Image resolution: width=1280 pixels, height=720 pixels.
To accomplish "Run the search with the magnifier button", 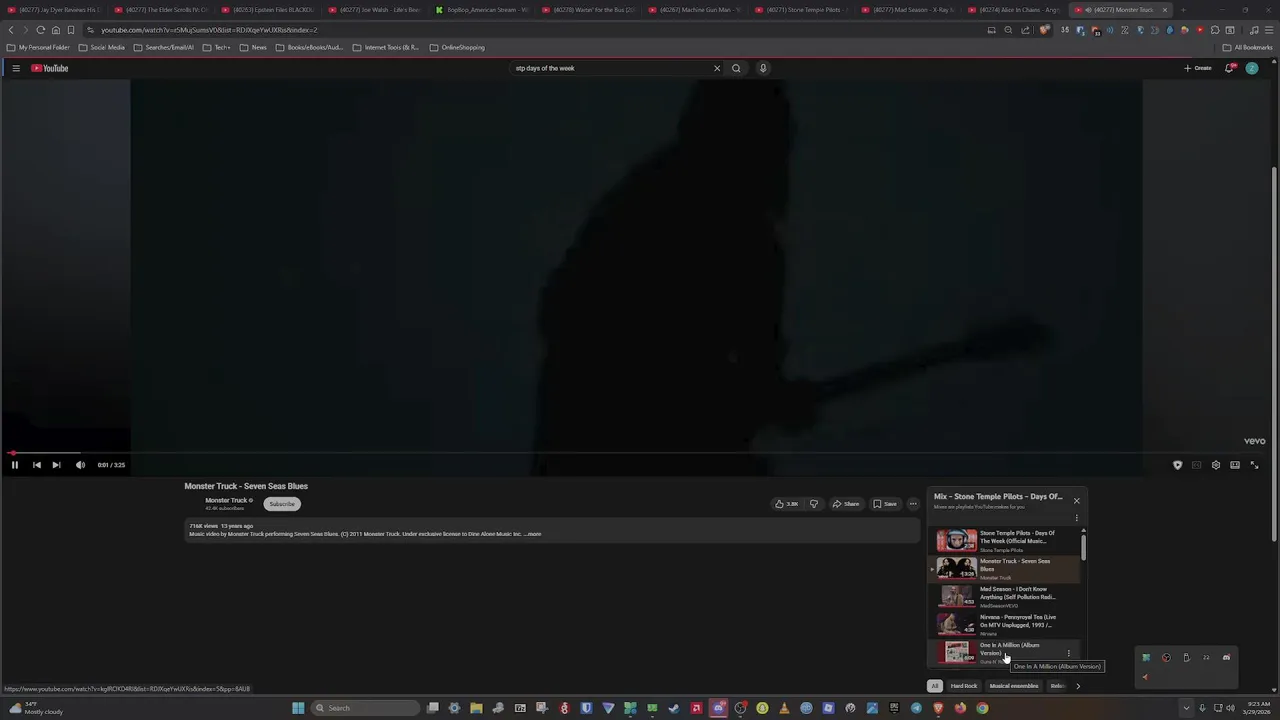I will click(x=736, y=68).
